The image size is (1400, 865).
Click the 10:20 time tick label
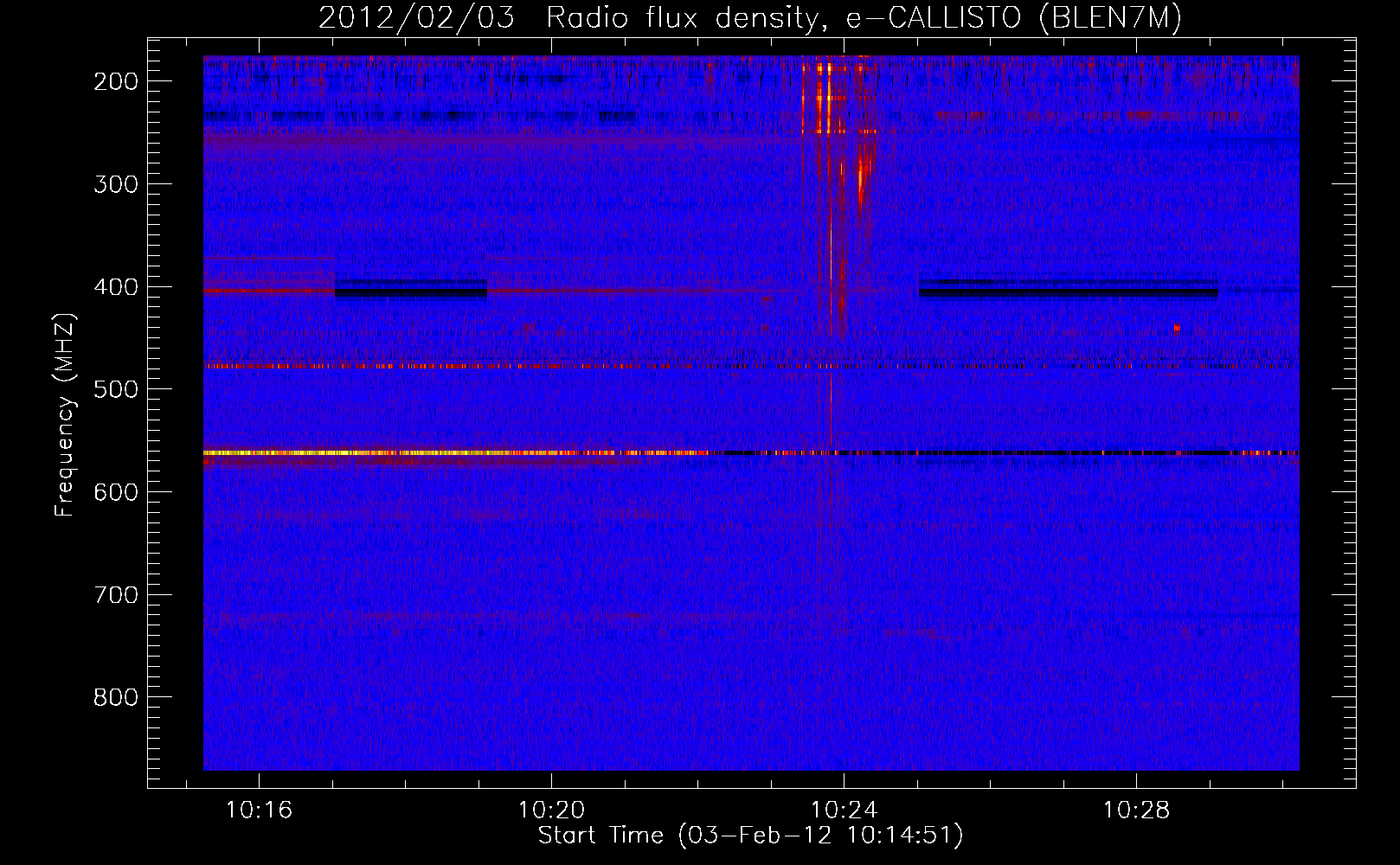coord(551,811)
